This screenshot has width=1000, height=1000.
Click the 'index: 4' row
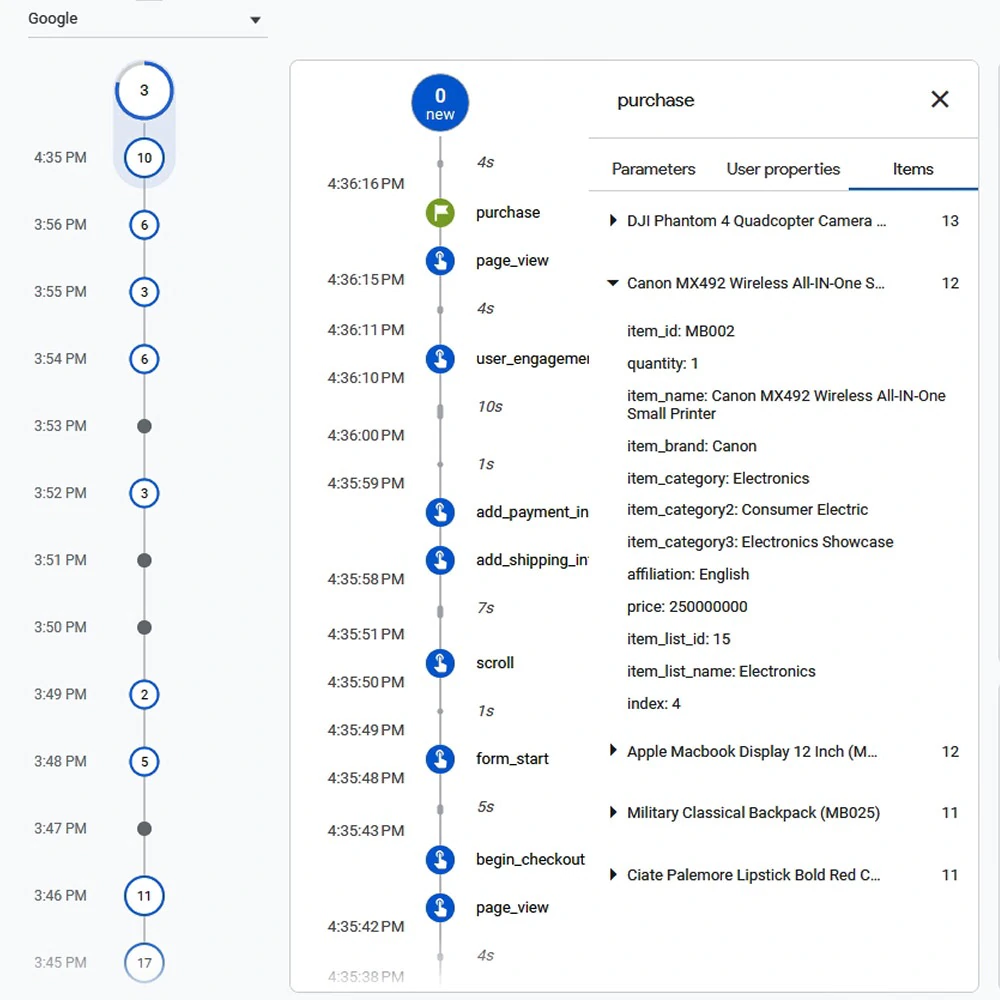tap(653, 703)
